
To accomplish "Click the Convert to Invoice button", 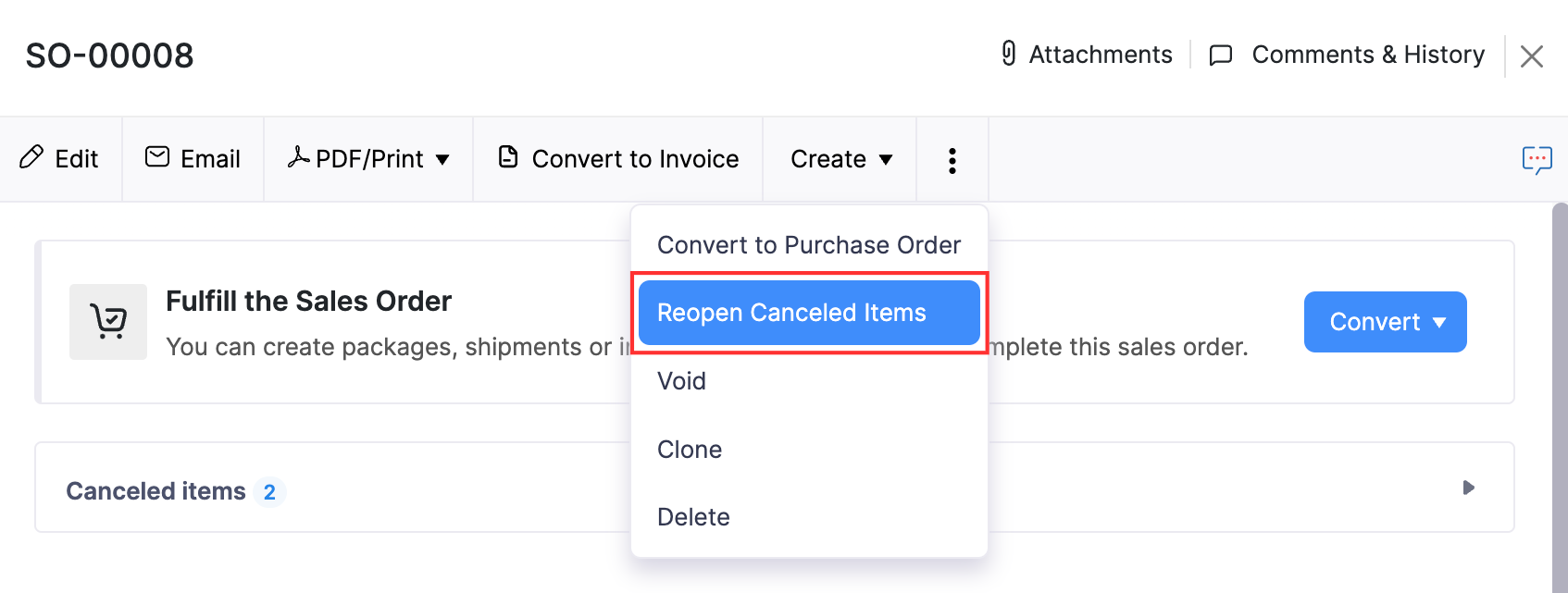I will [617, 157].
